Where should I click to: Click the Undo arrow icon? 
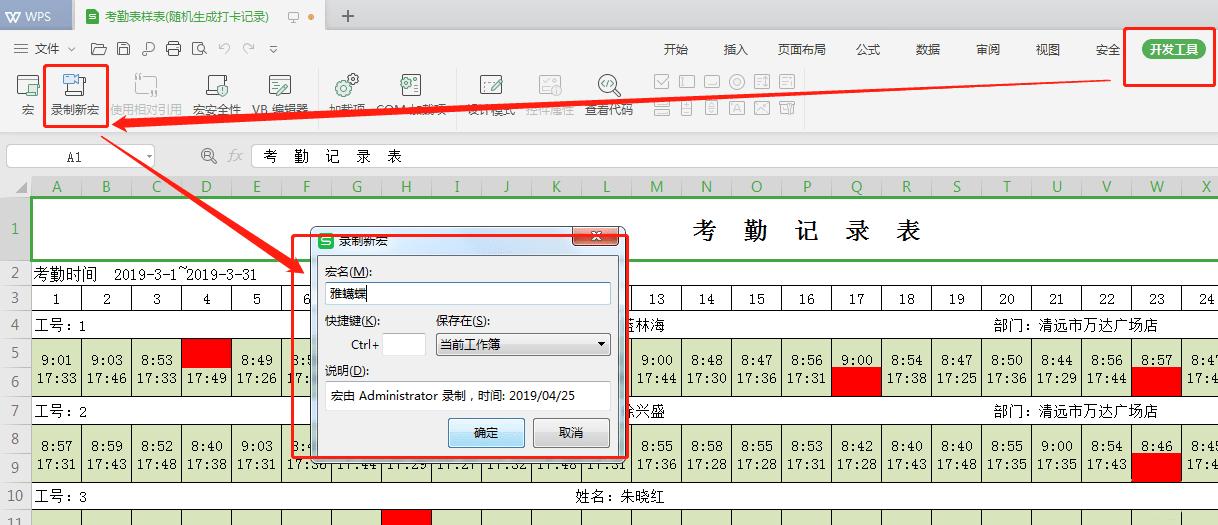coord(225,48)
